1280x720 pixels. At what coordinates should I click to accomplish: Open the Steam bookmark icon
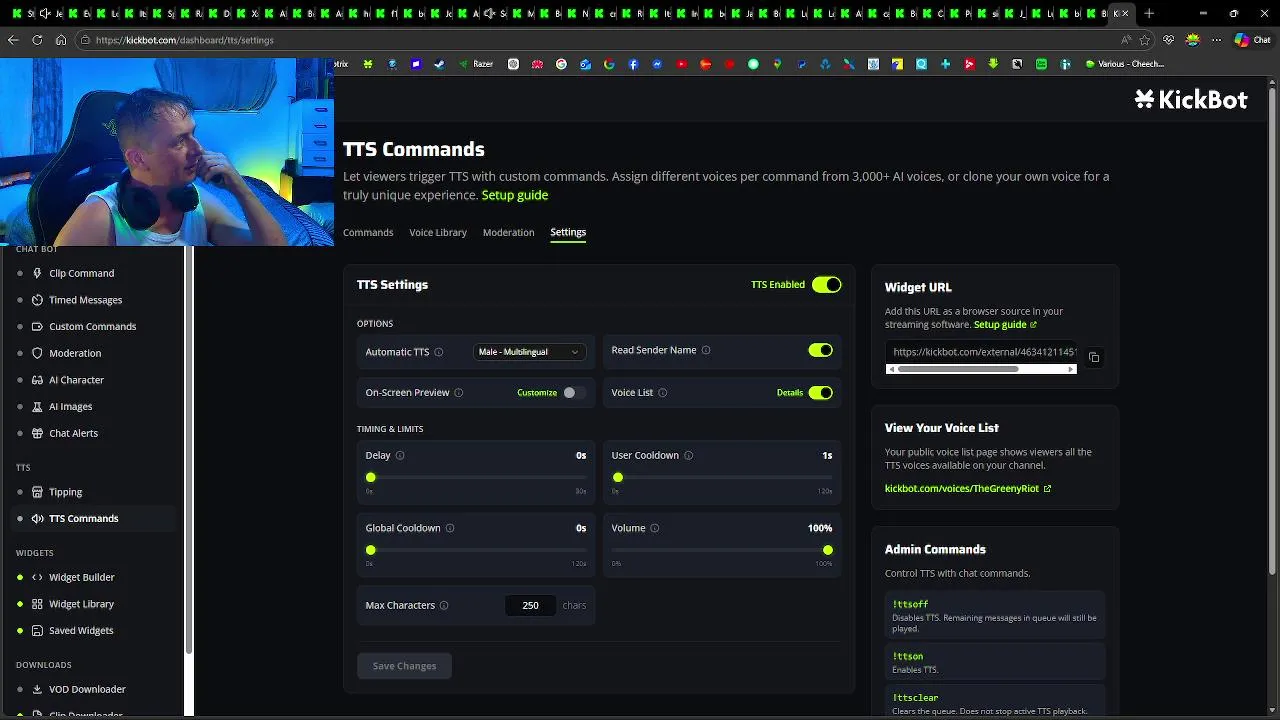(x=440, y=64)
